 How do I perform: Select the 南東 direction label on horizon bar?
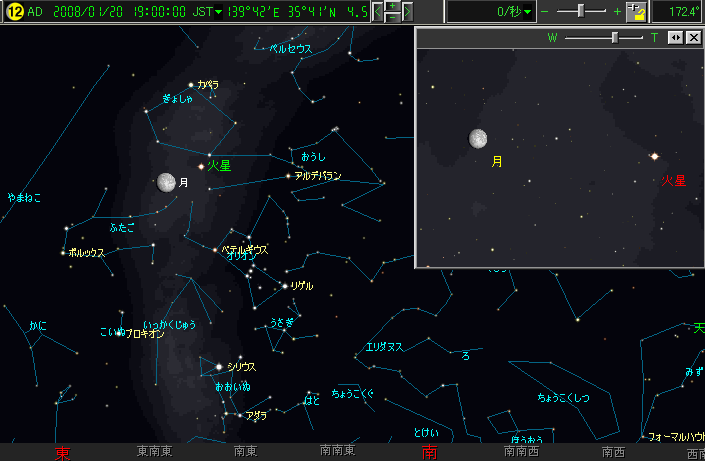[246, 452]
